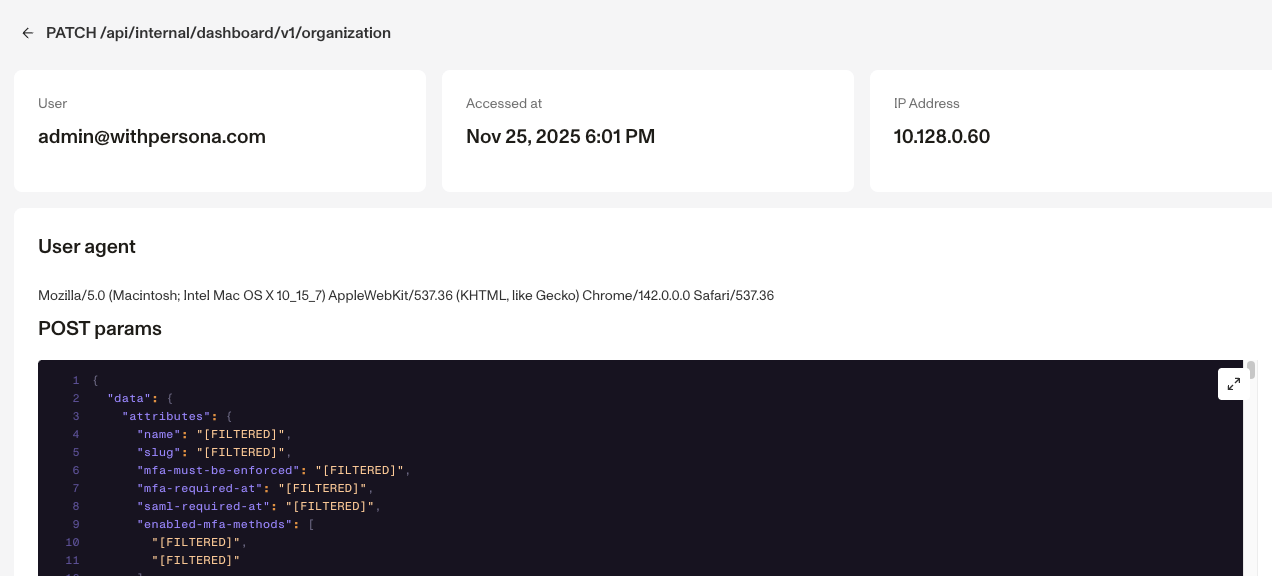The width and height of the screenshot is (1272, 576).
Task: Click the "mfa-must-be-enforced" key
Action: [218, 471]
